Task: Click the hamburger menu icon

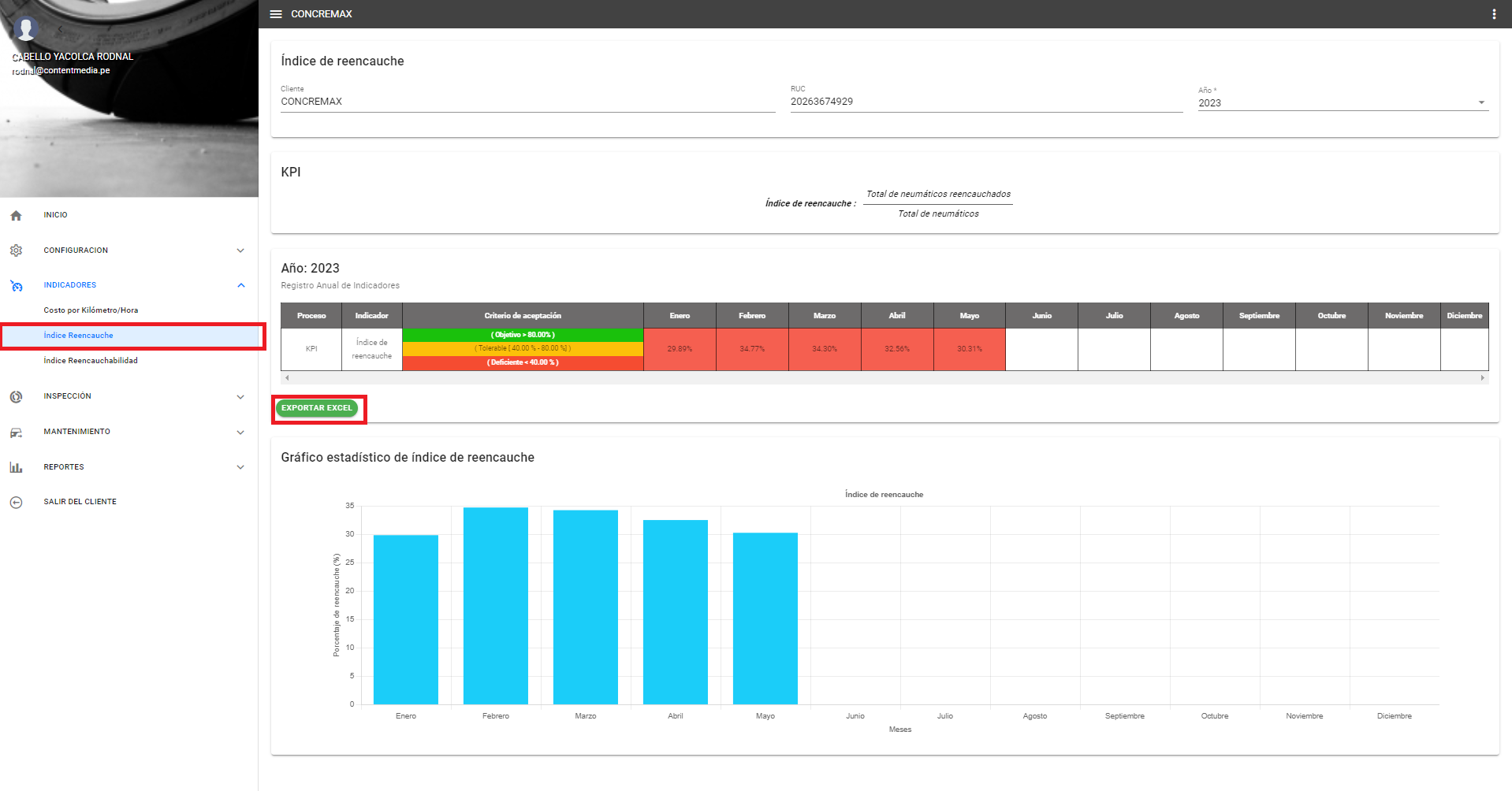Action: point(276,14)
